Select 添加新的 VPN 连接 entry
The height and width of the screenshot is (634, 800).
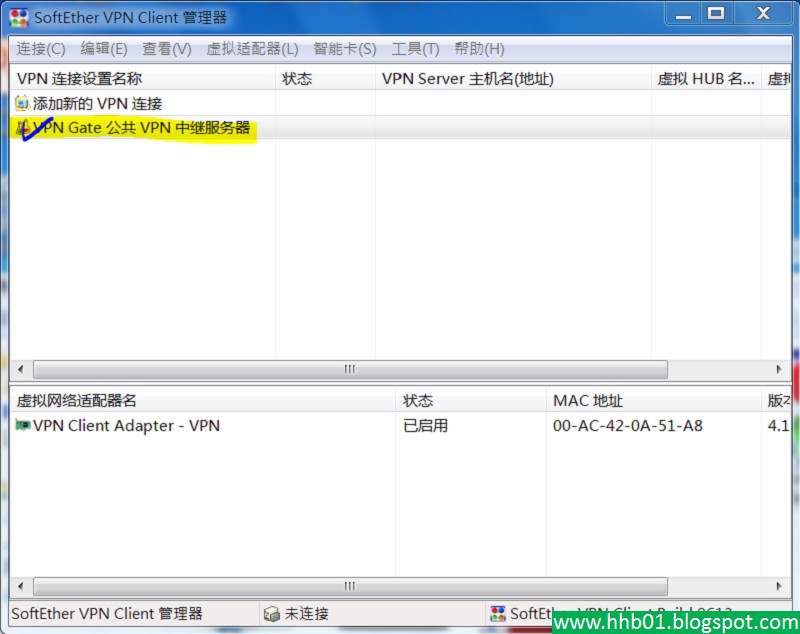(97, 104)
